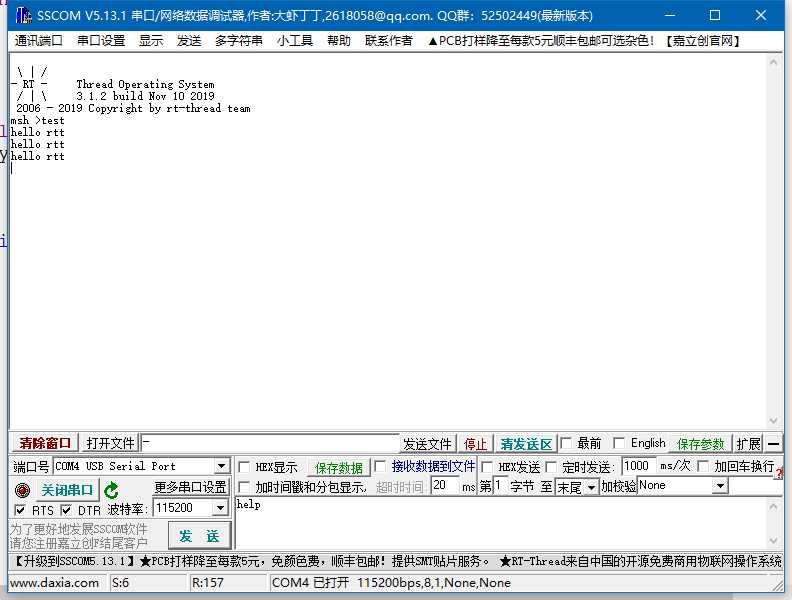This screenshot has height=600, width=792.
Task: Click the 清发送区 button
Action: tap(526, 444)
